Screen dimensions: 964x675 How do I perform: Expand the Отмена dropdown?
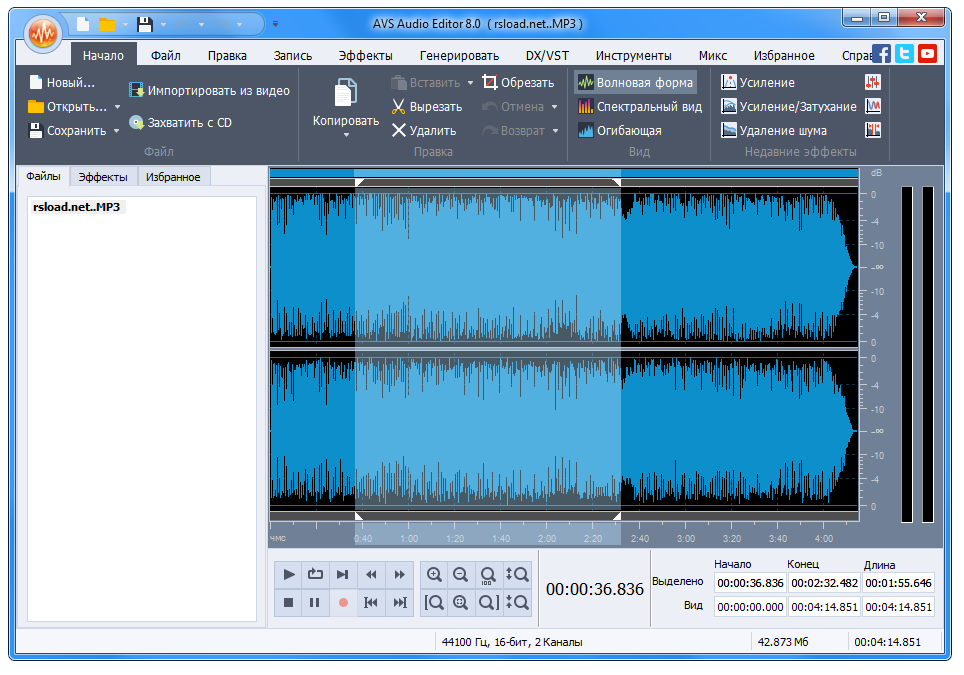555,106
